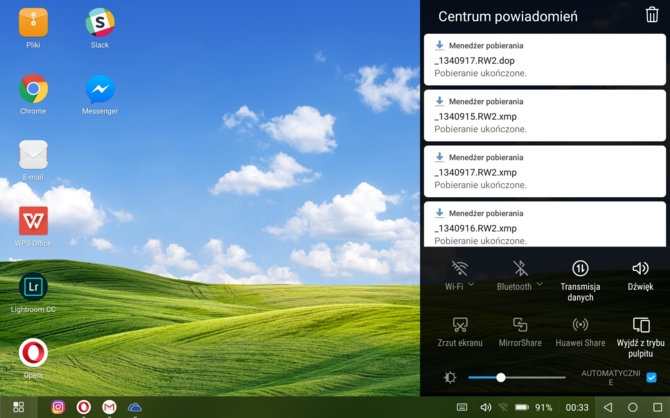670x418 pixels.
Task: Click the 91% battery percentage text
Action: pyautogui.click(x=544, y=407)
